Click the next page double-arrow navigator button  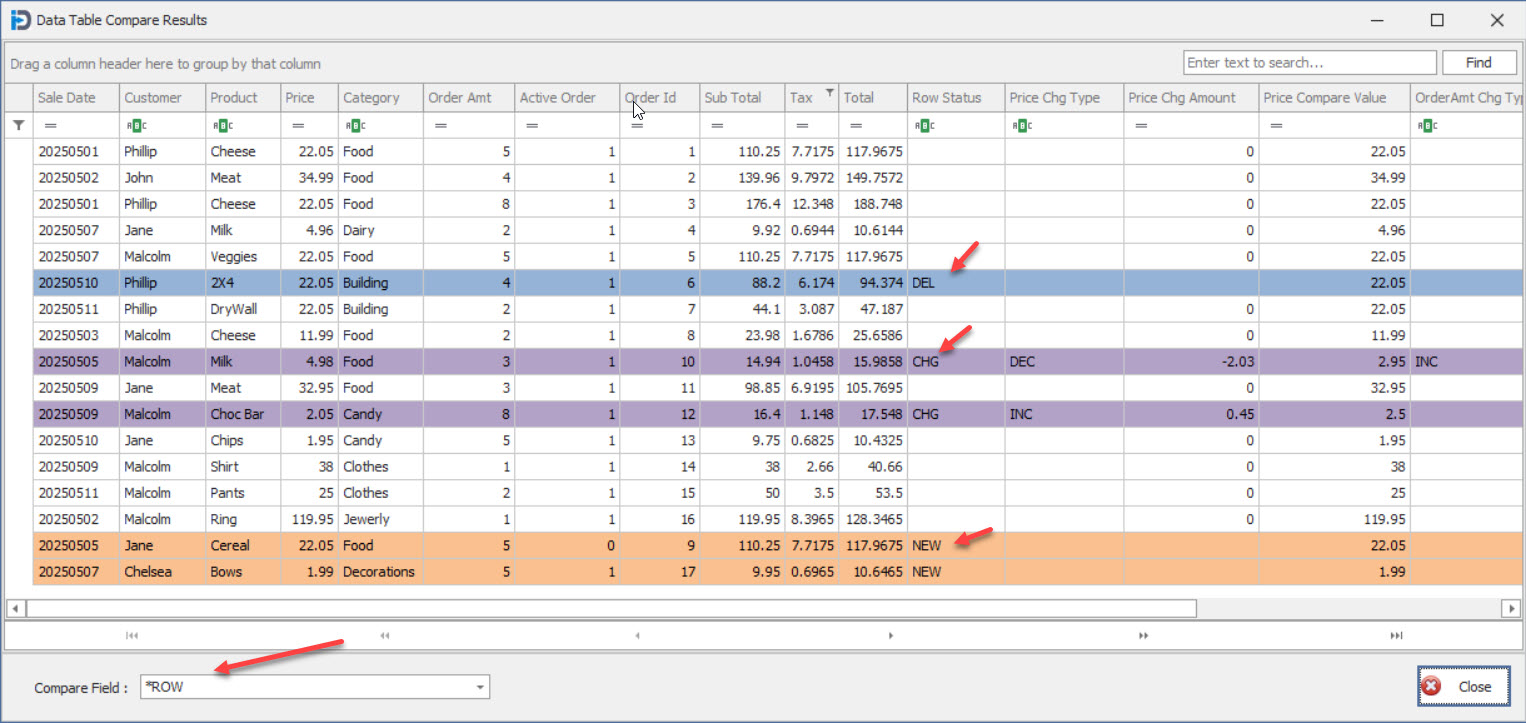(x=1143, y=635)
